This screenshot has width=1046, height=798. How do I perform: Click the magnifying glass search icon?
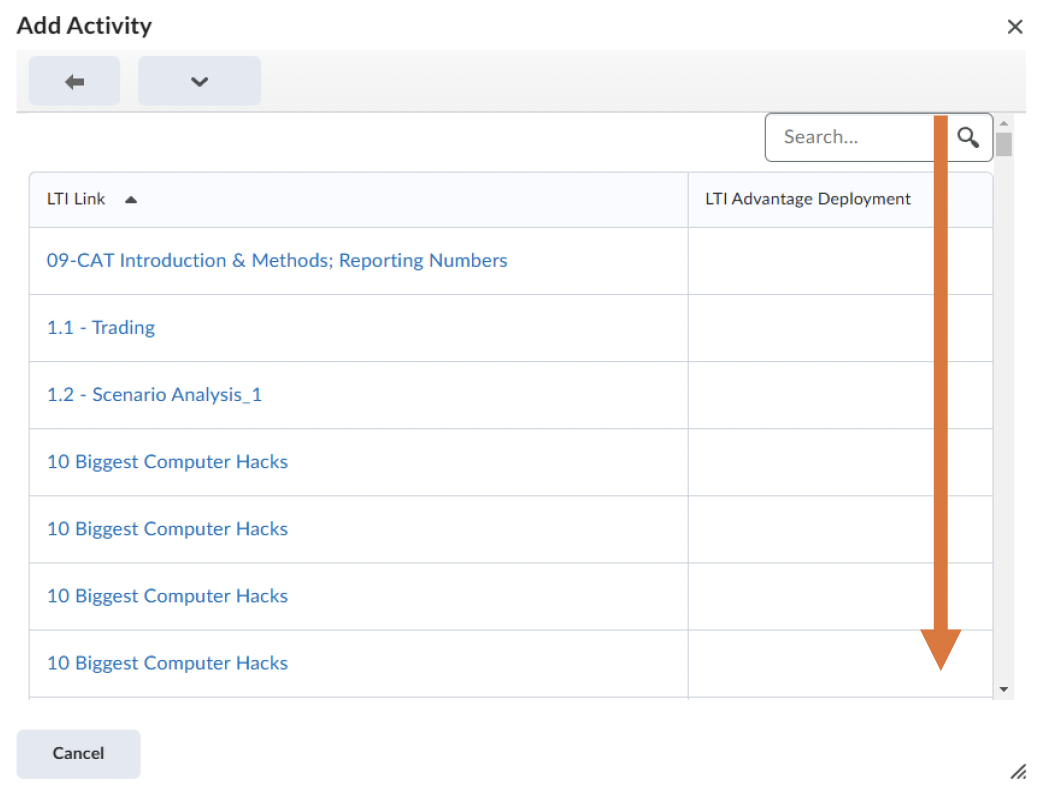[968, 137]
